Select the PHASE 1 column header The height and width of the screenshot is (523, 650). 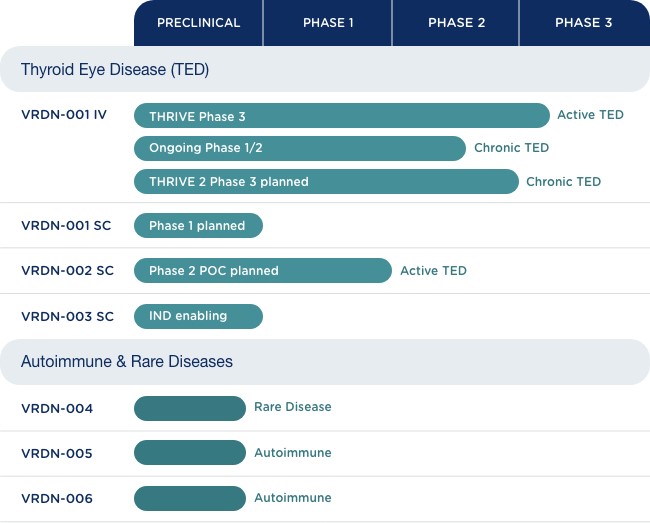[328, 23]
